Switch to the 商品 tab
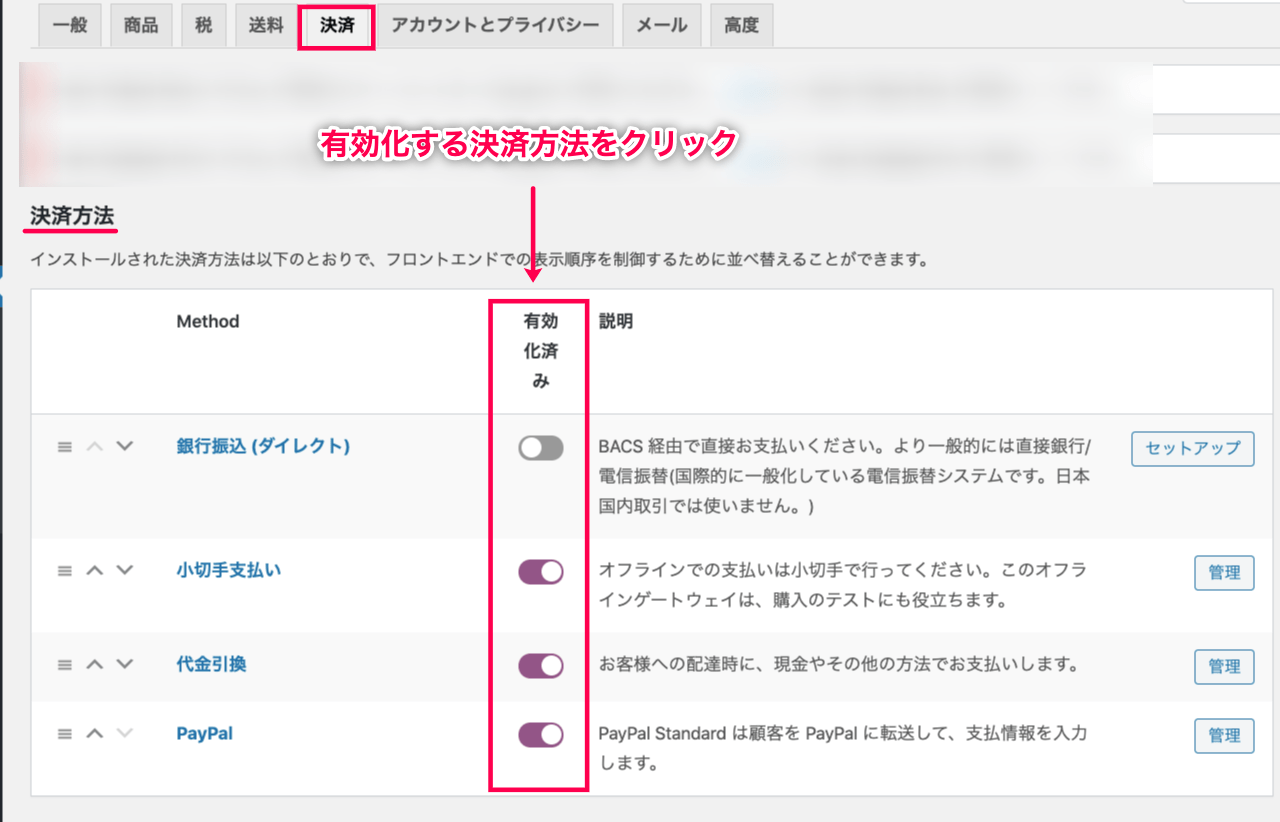1280x822 pixels. (141, 26)
